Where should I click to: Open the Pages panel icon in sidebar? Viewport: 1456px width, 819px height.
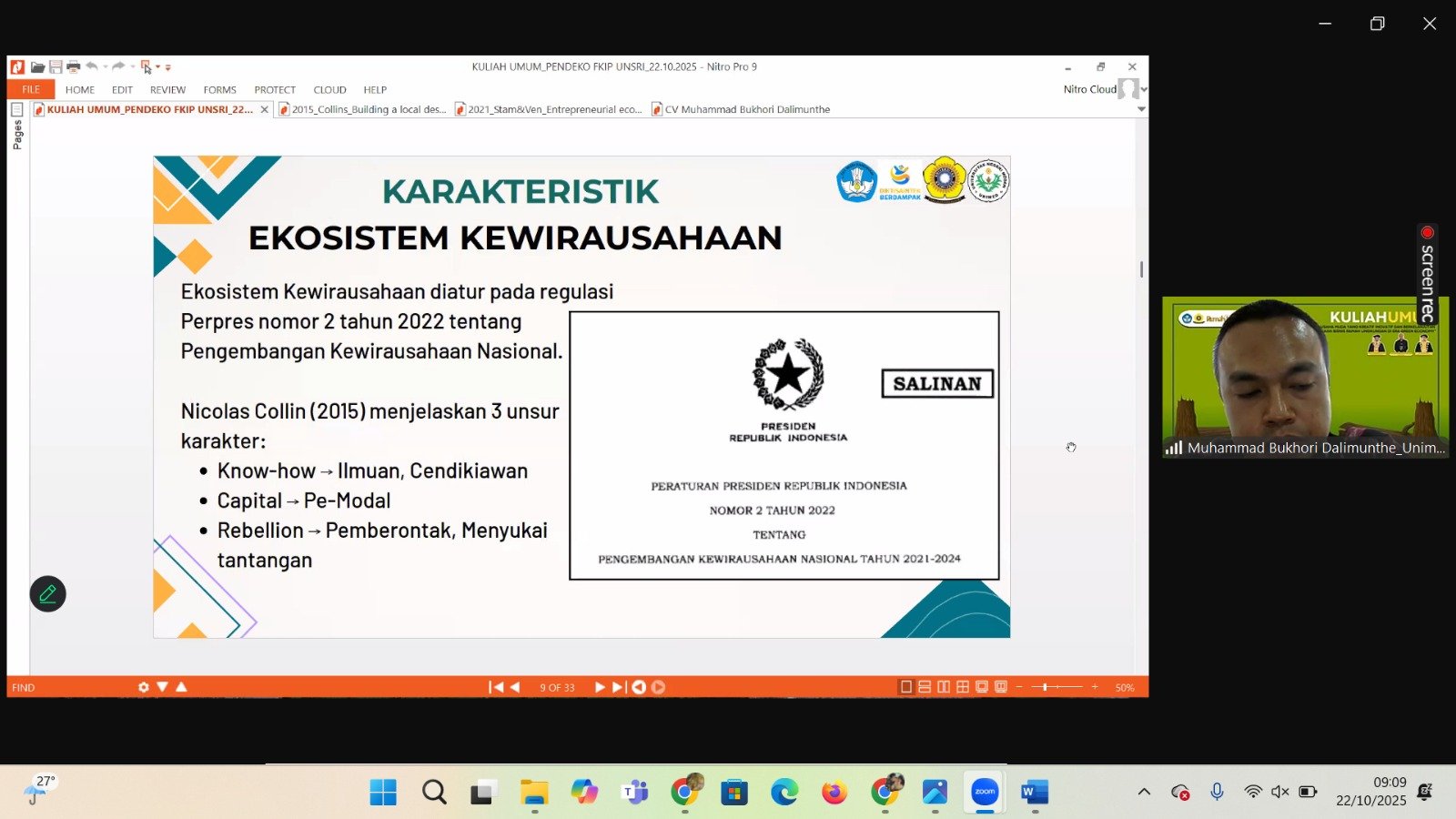tap(16, 110)
